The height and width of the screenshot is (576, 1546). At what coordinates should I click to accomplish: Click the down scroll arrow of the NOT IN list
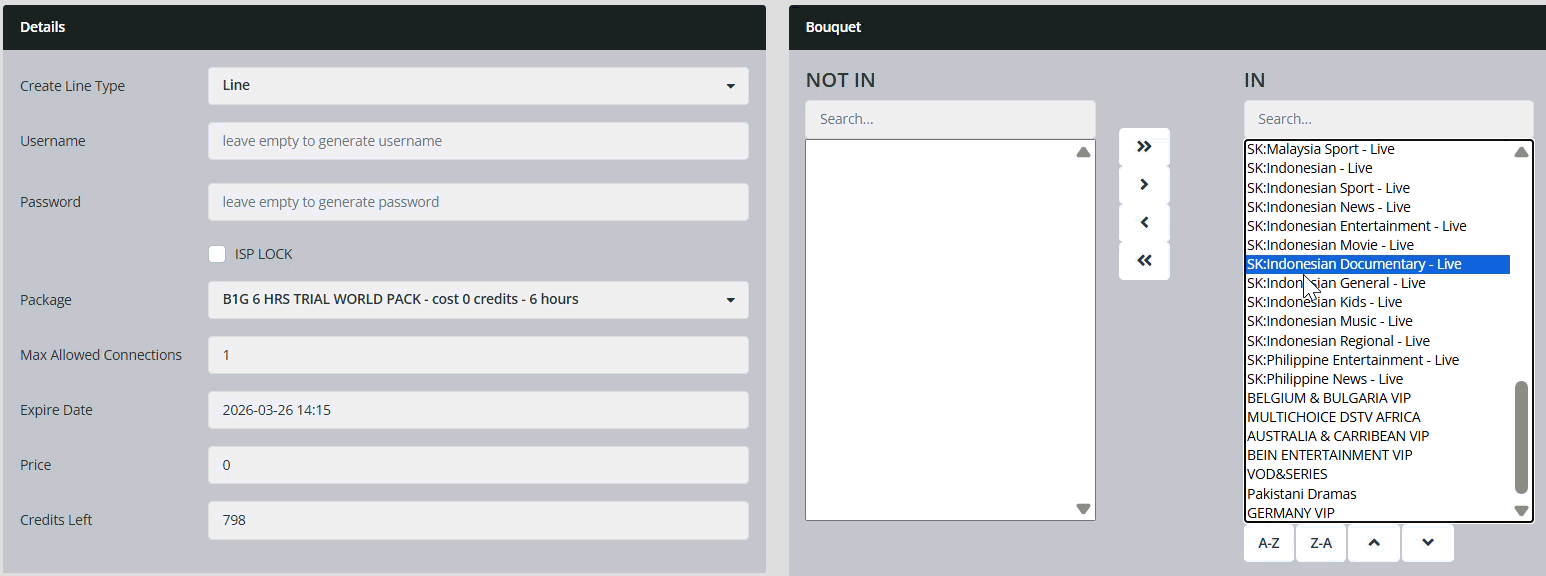pos(1082,508)
